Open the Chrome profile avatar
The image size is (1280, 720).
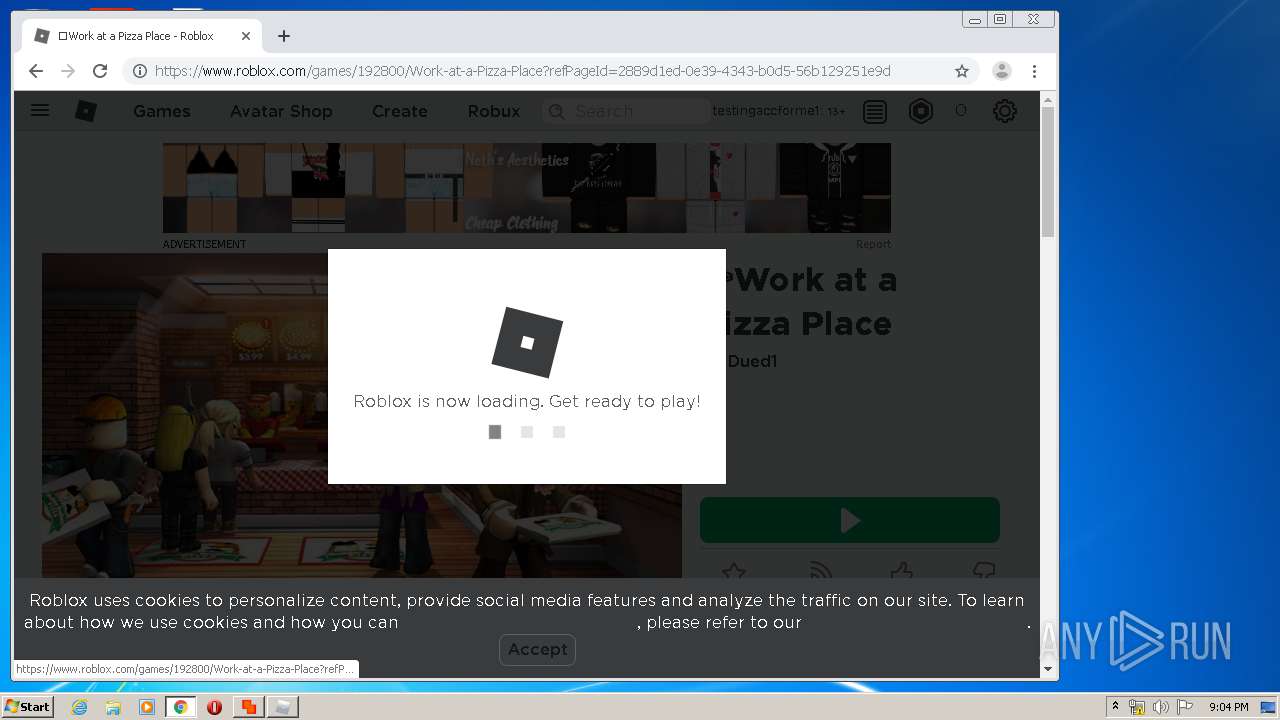point(1001,71)
